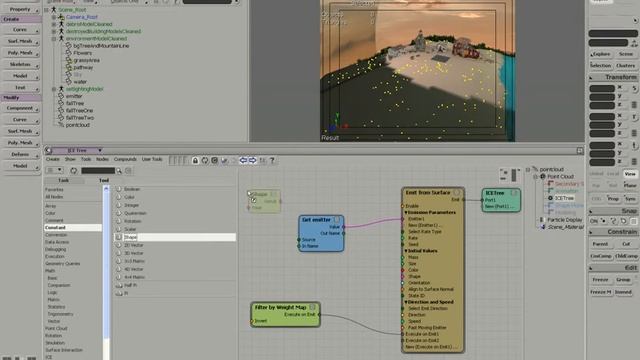Click the Scalar node icon in the list

click(x=119, y=229)
